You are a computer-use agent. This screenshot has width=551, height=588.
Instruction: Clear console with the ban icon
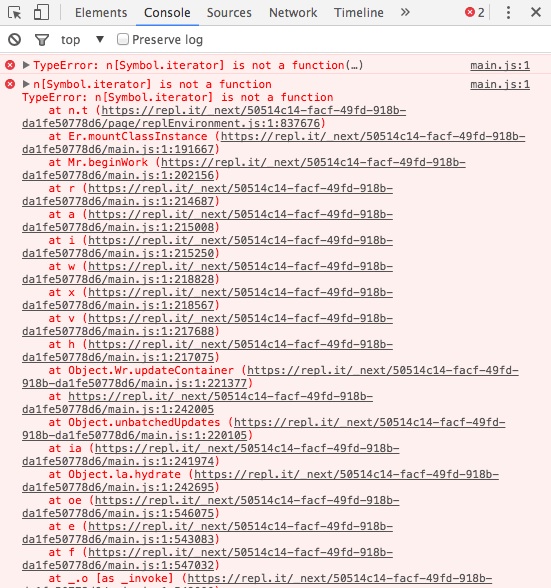[x=15, y=39]
